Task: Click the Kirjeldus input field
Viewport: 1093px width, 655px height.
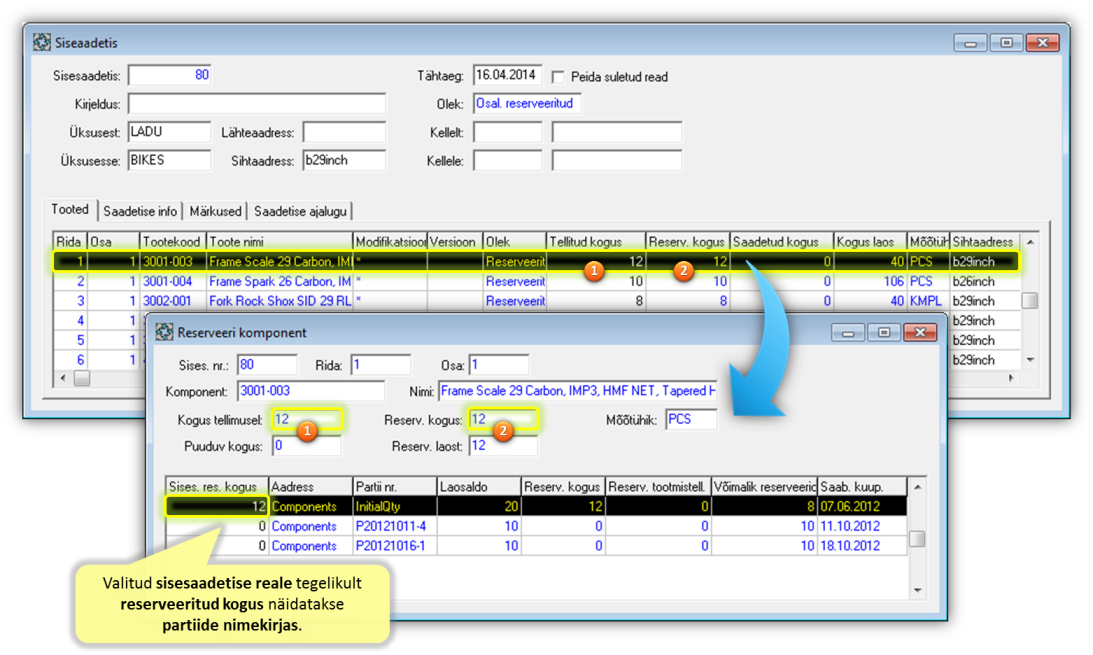Action: (257, 104)
